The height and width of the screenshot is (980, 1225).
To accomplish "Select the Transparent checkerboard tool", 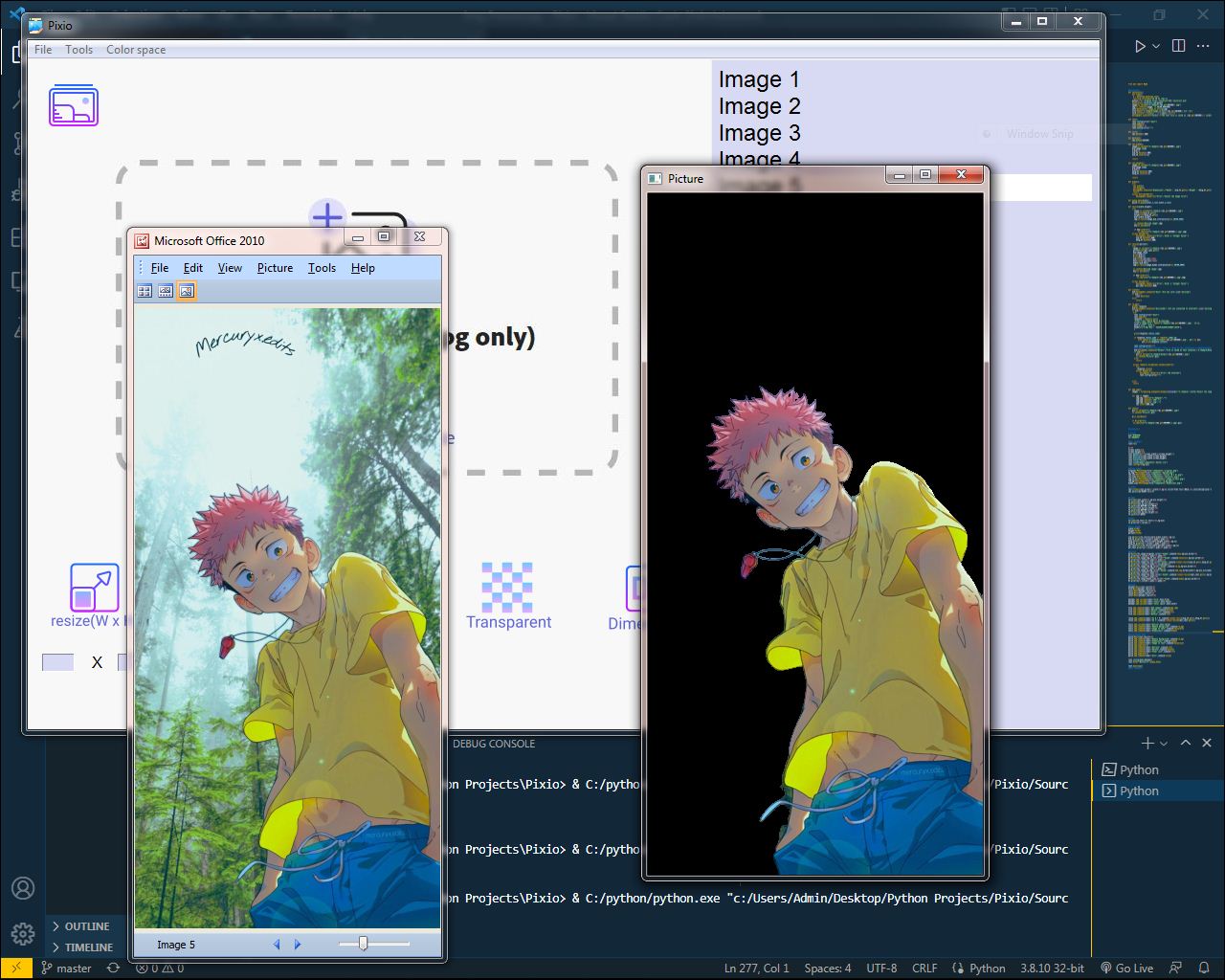I will pyautogui.click(x=507, y=588).
